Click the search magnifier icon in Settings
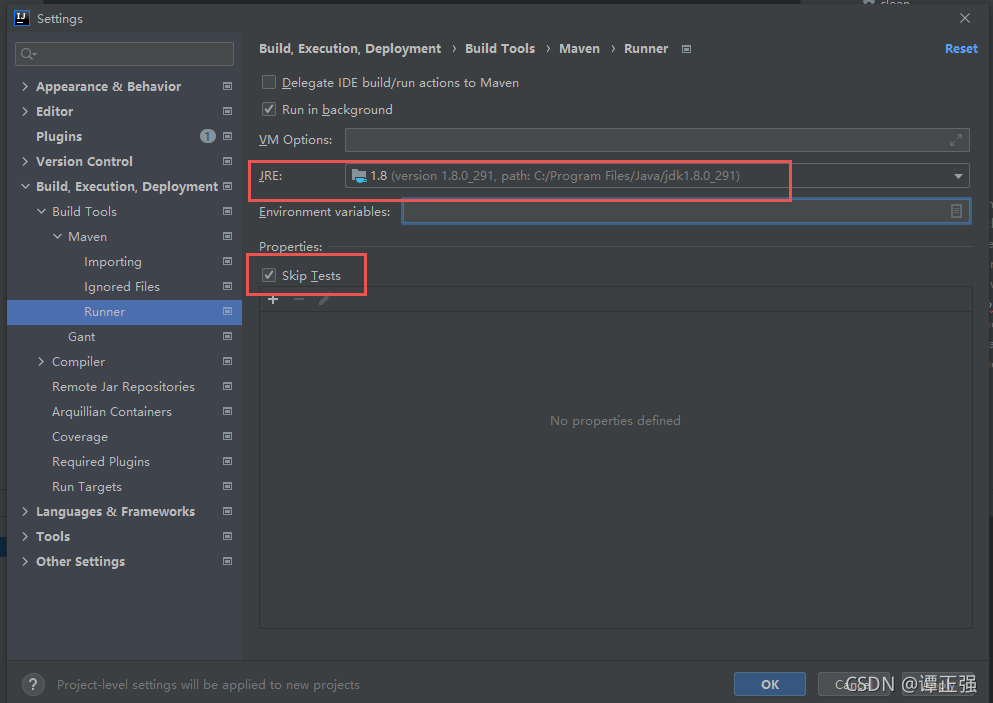Viewport: 993px width, 703px height. tap(28, 54)
